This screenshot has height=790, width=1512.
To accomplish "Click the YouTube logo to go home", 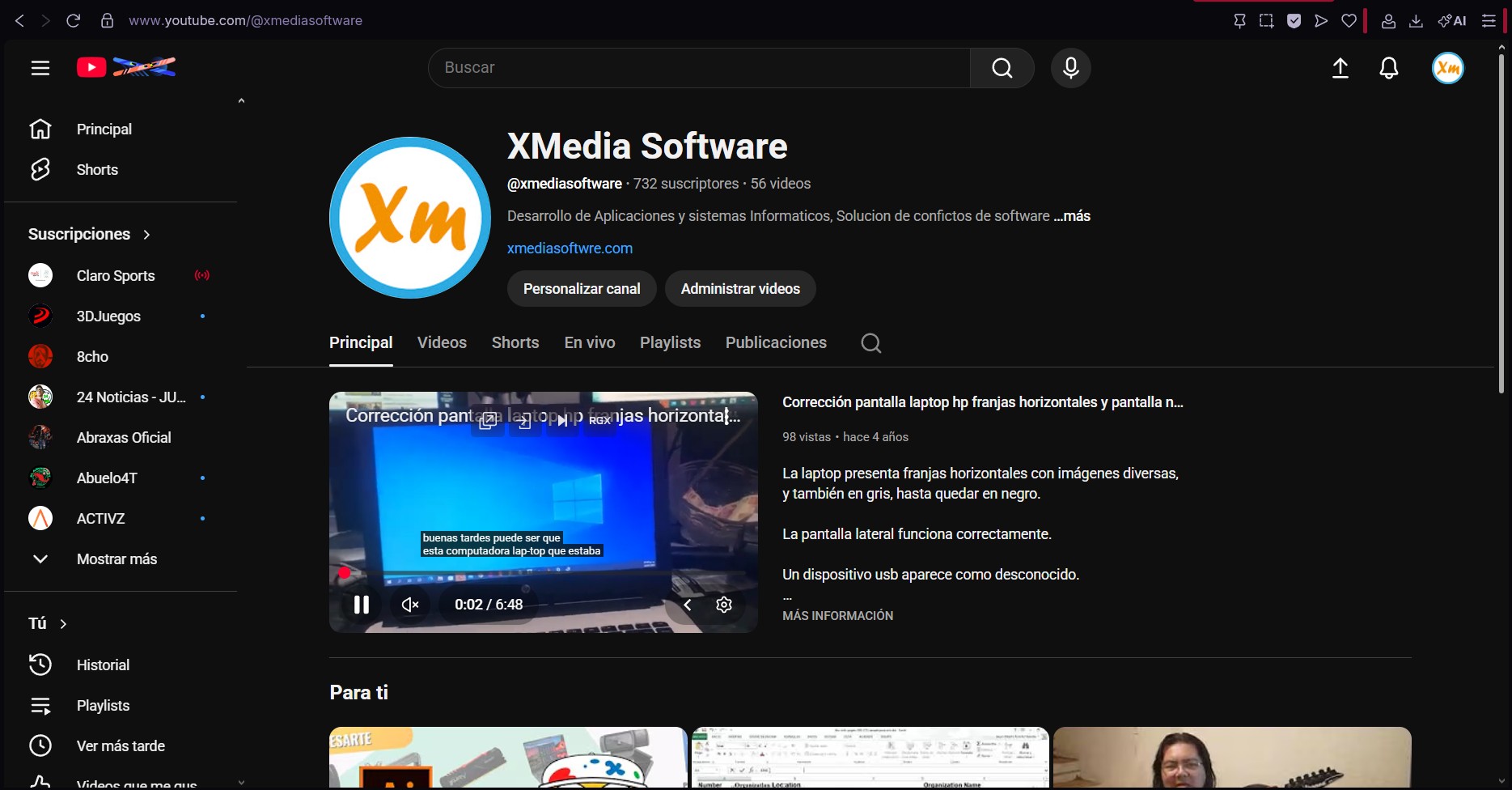I will pos(91,67).
